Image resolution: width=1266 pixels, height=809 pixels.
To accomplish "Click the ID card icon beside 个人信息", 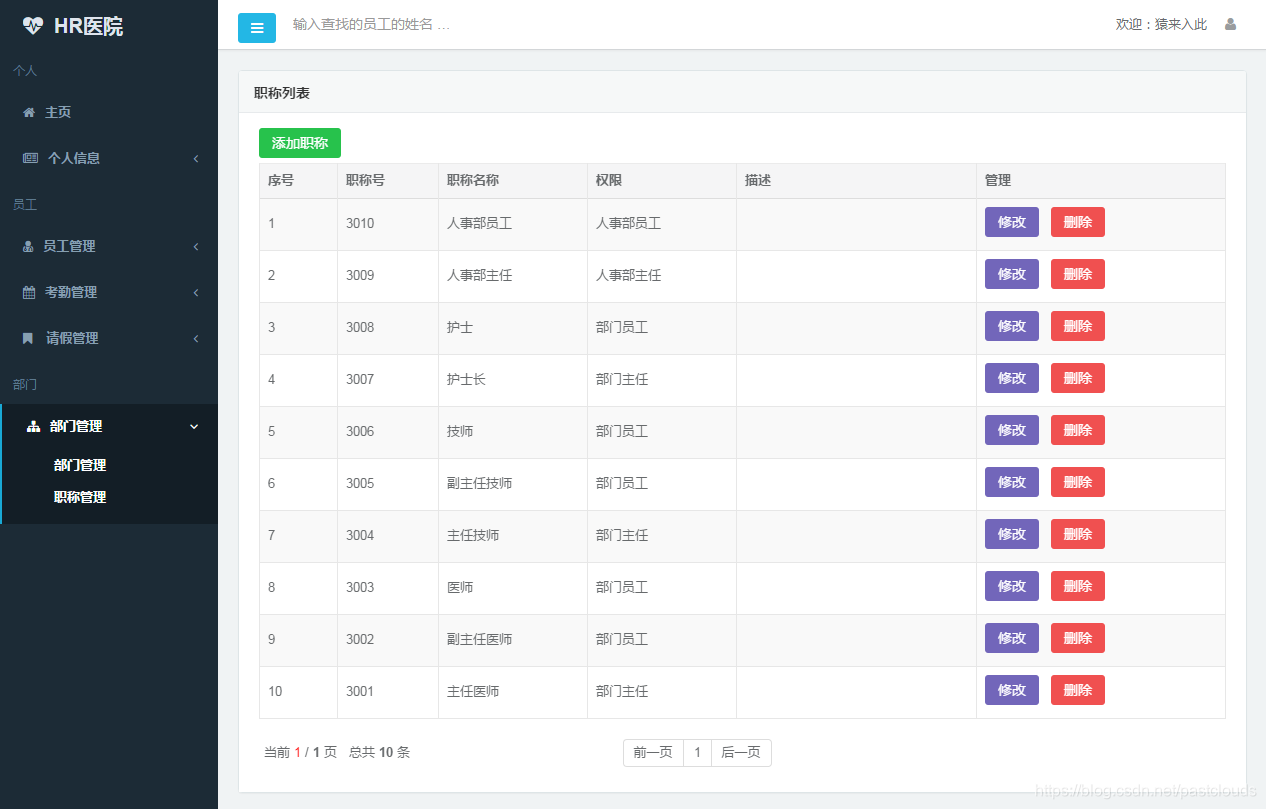I will (30, 158).
